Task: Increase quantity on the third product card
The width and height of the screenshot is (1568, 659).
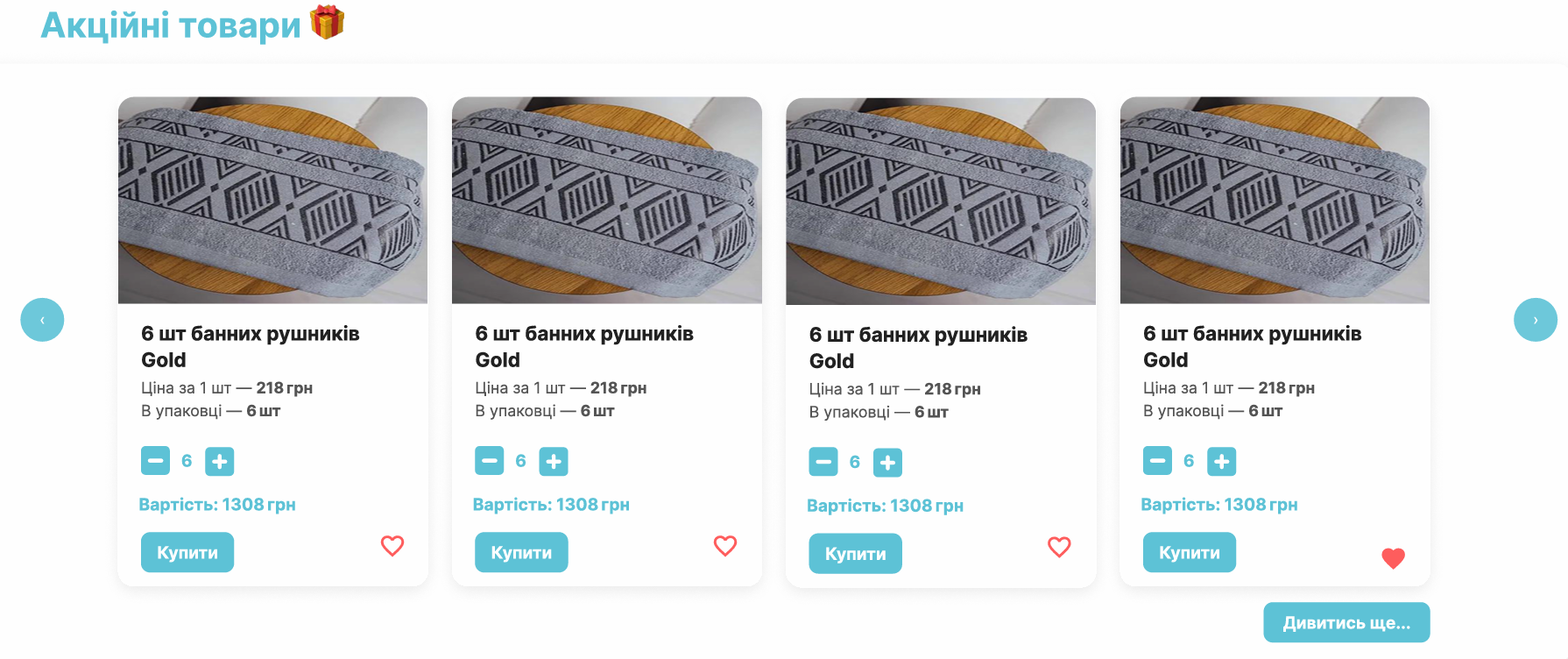Action: [x=887, y=462]
